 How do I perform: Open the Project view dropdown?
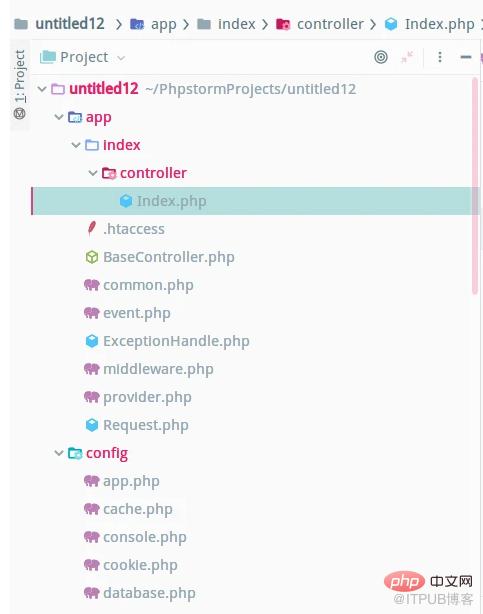[83, 58]
